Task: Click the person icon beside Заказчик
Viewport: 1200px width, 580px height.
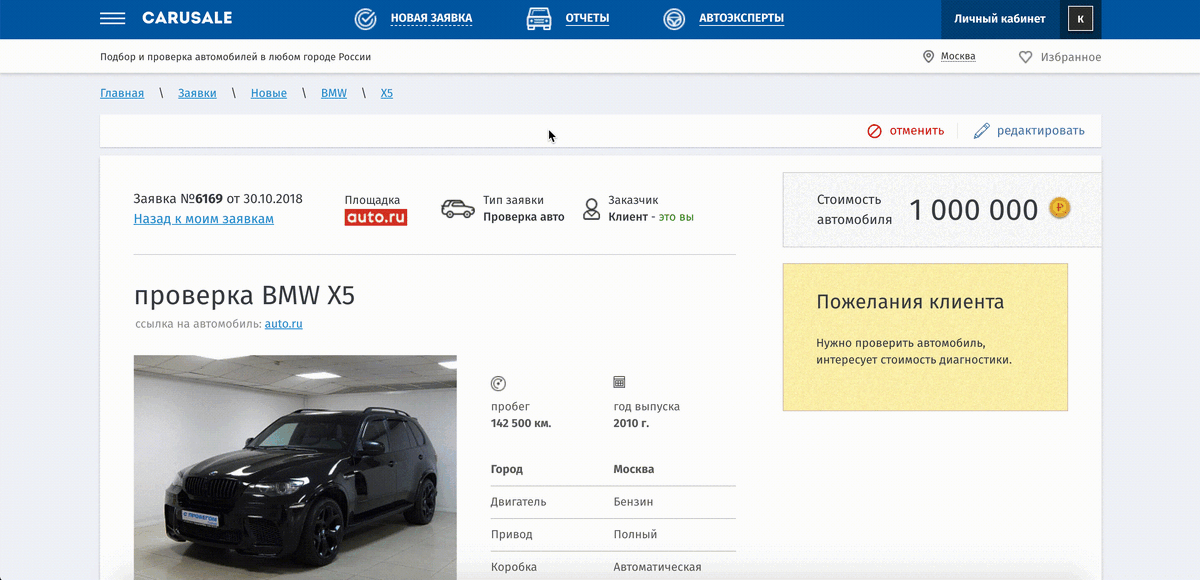Action: 592,209
